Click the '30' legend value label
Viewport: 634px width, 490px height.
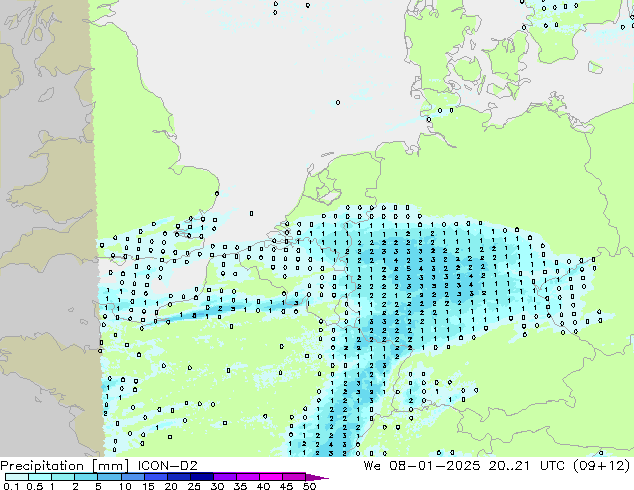(x=217, y=486)
